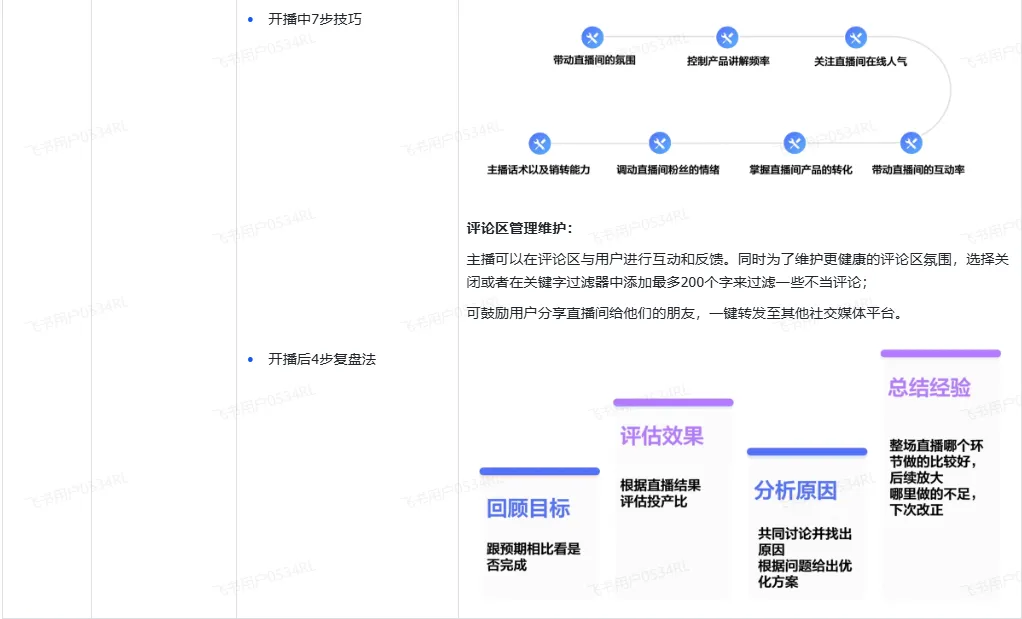Image resolution: width=1022 pixels, height=619 pixels.
Task: Click the label 掌握直播间产品的转化
Action: [x=800, y=169]
